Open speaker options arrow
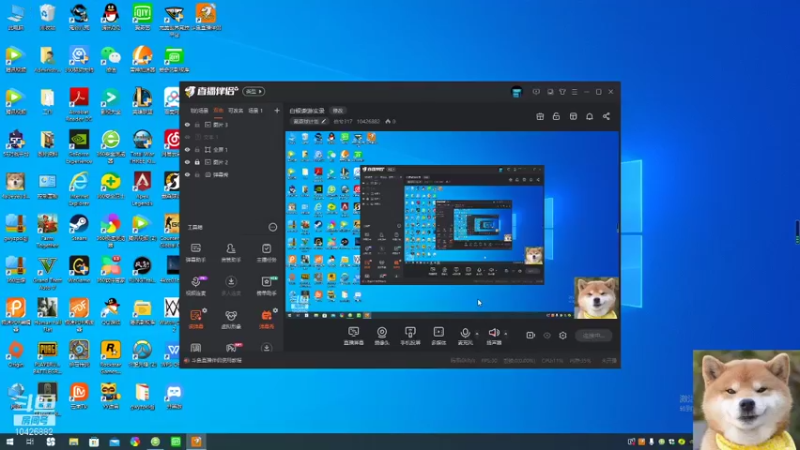The height and width of the screenshot is (450, 800). [x=506, y=334]
